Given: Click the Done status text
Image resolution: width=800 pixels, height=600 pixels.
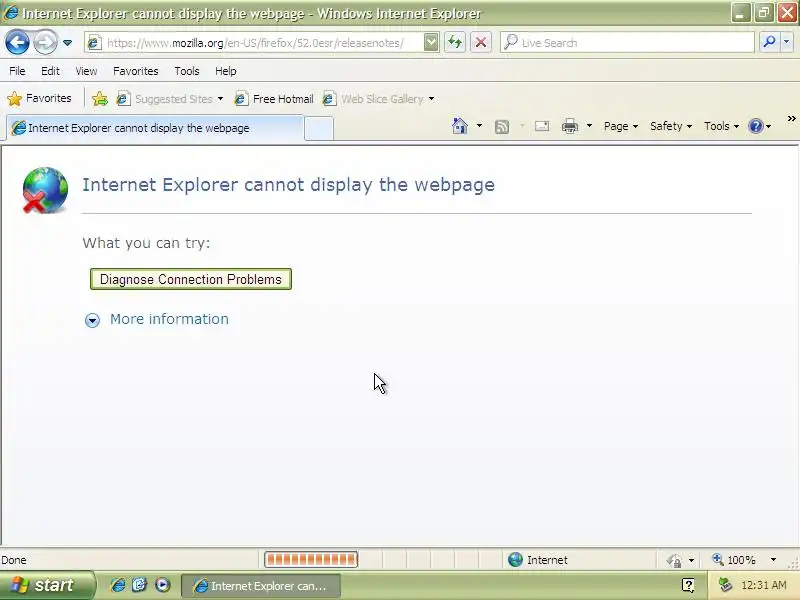Looking at the screenshot, I should tap(14, 560).
